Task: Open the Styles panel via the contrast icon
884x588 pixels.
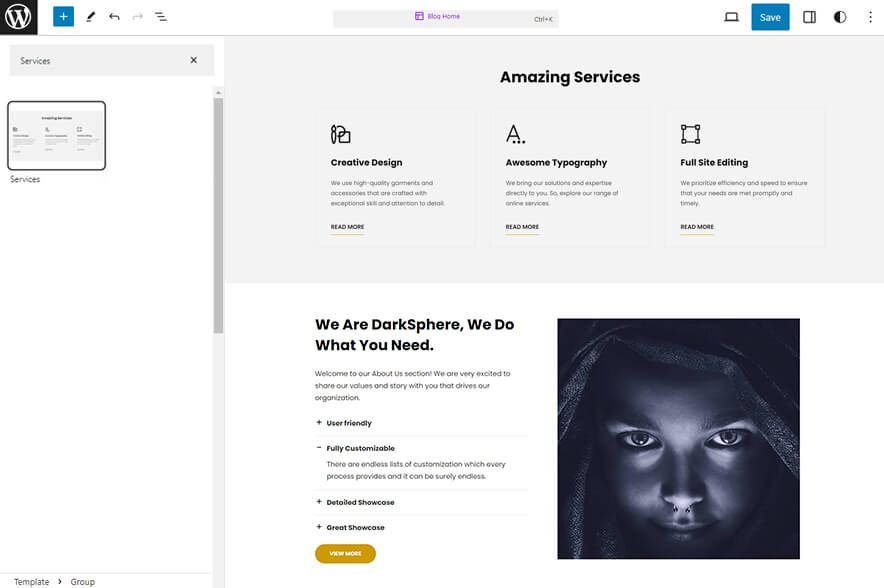Action: point(840,16)
